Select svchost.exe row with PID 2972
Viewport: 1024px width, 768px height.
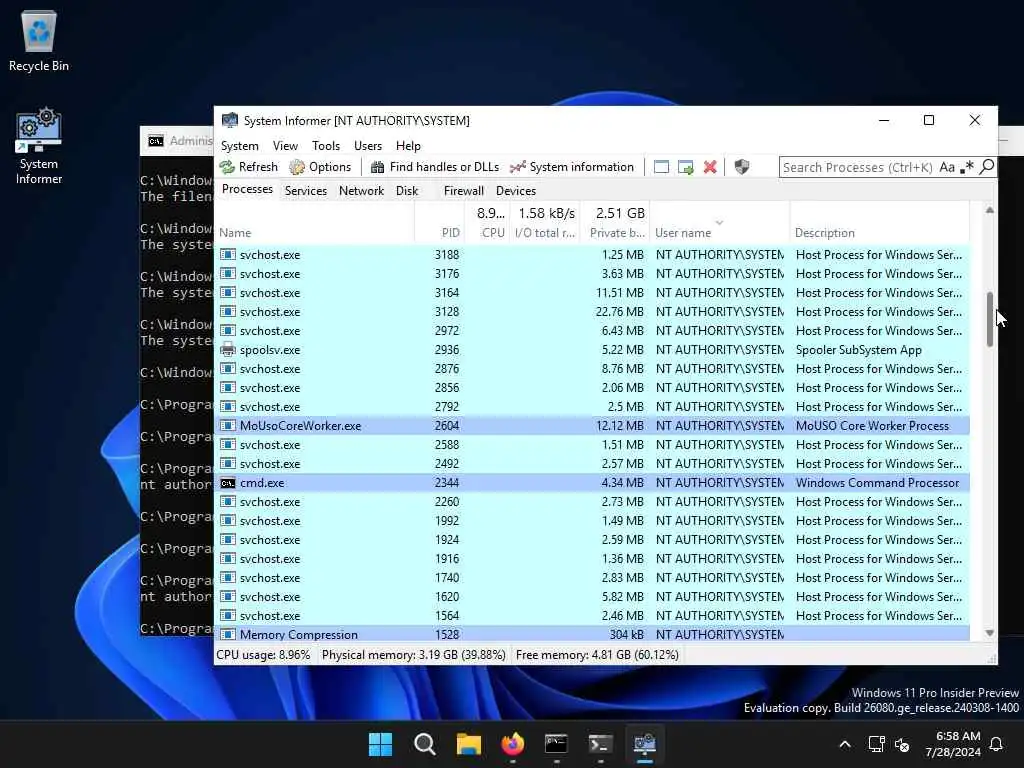point(592,330)
